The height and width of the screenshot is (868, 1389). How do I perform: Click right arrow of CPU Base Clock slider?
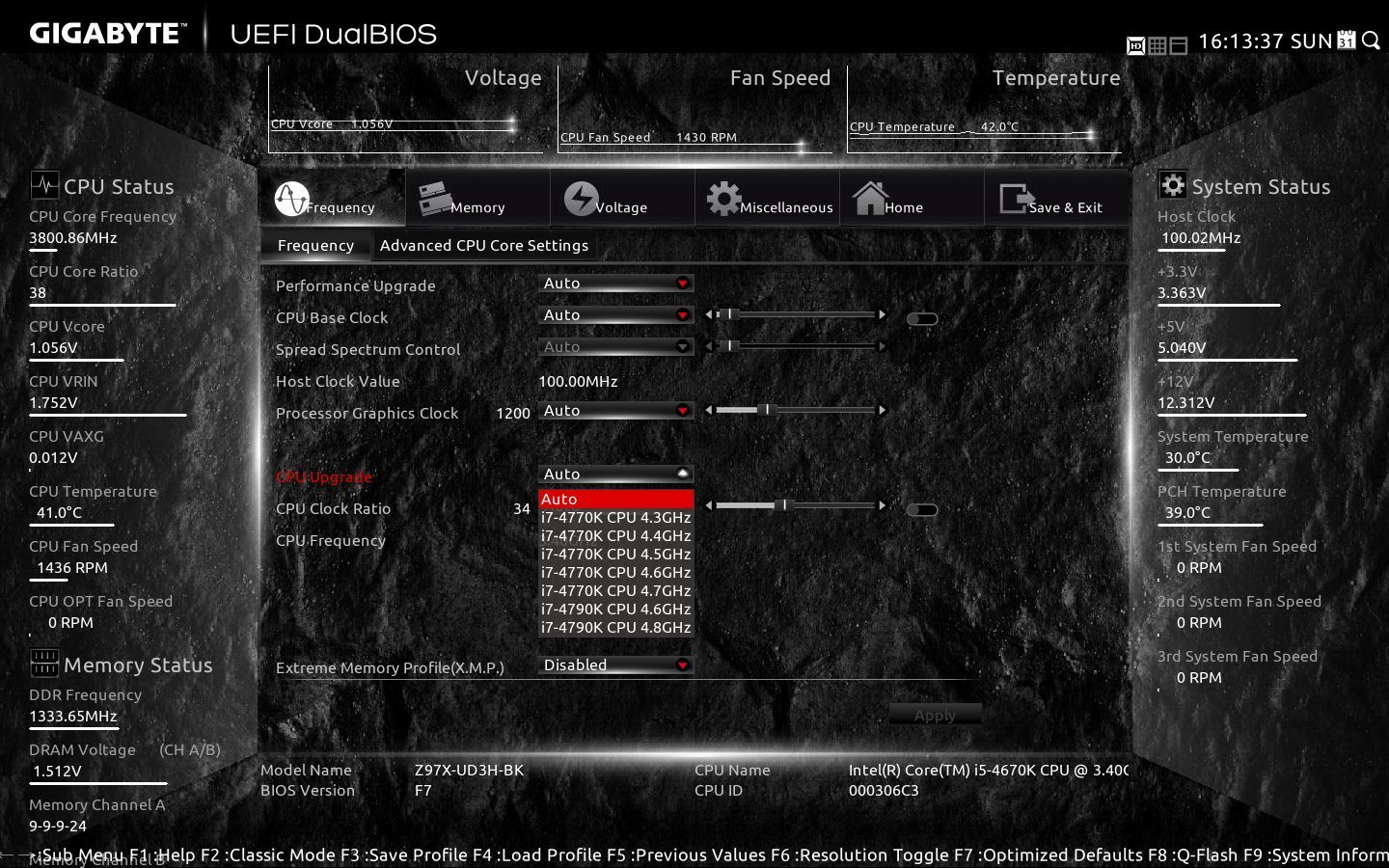click(x=882, y=314)
